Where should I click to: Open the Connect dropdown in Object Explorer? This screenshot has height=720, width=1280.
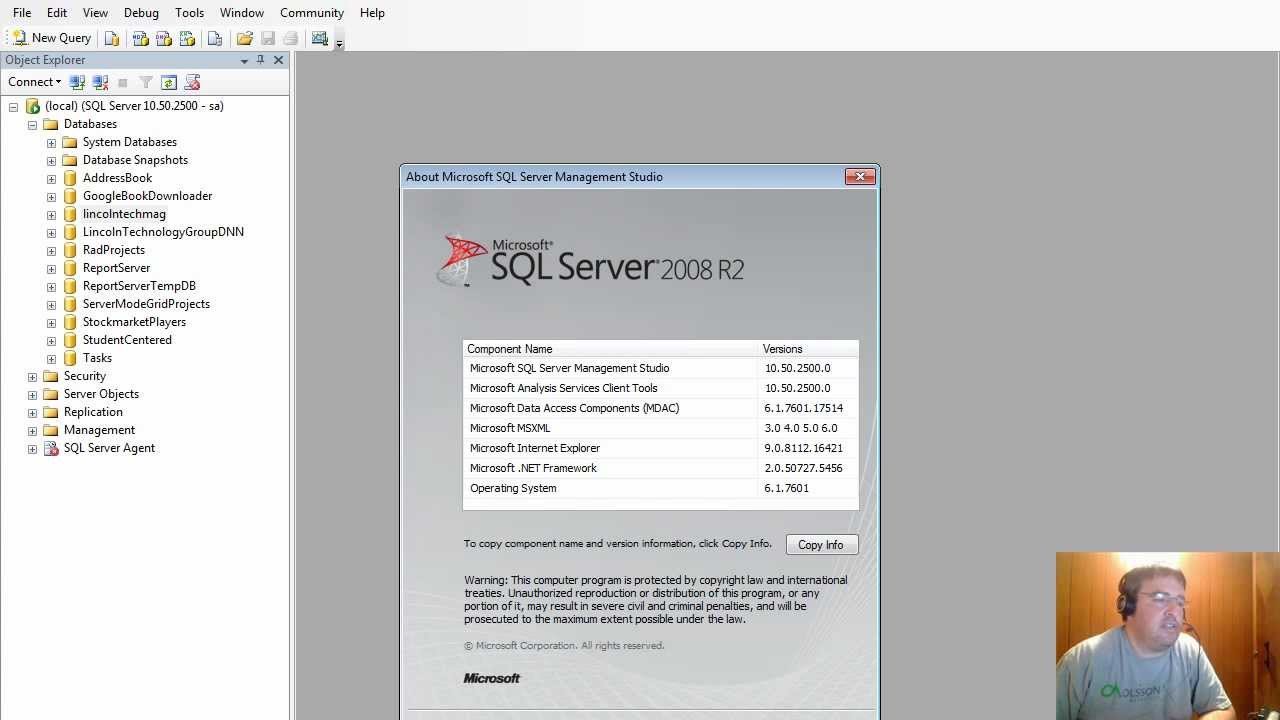pos(34,82)
